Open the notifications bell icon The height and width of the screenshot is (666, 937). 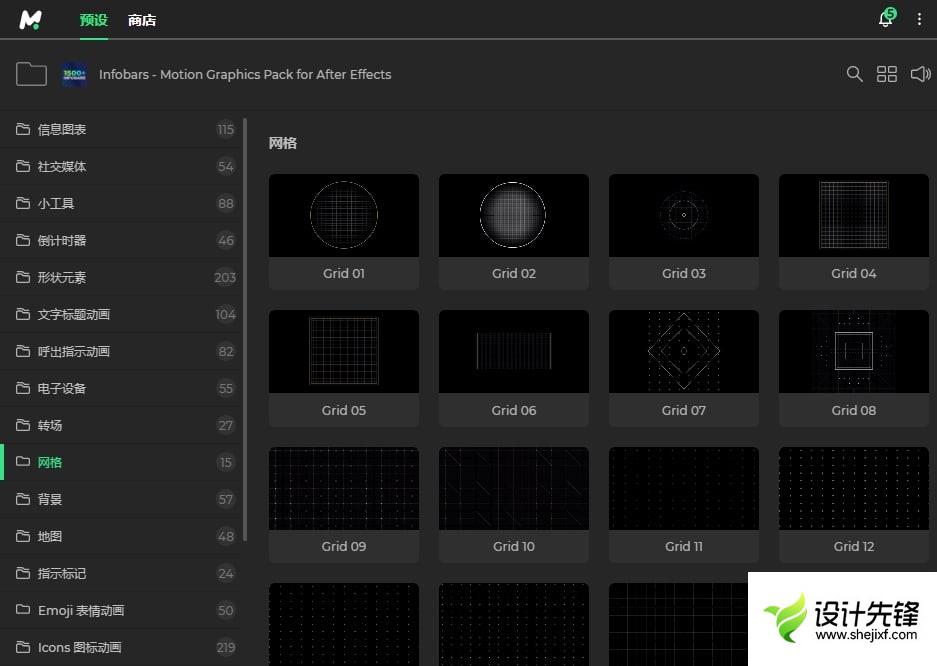click(885, 20)
